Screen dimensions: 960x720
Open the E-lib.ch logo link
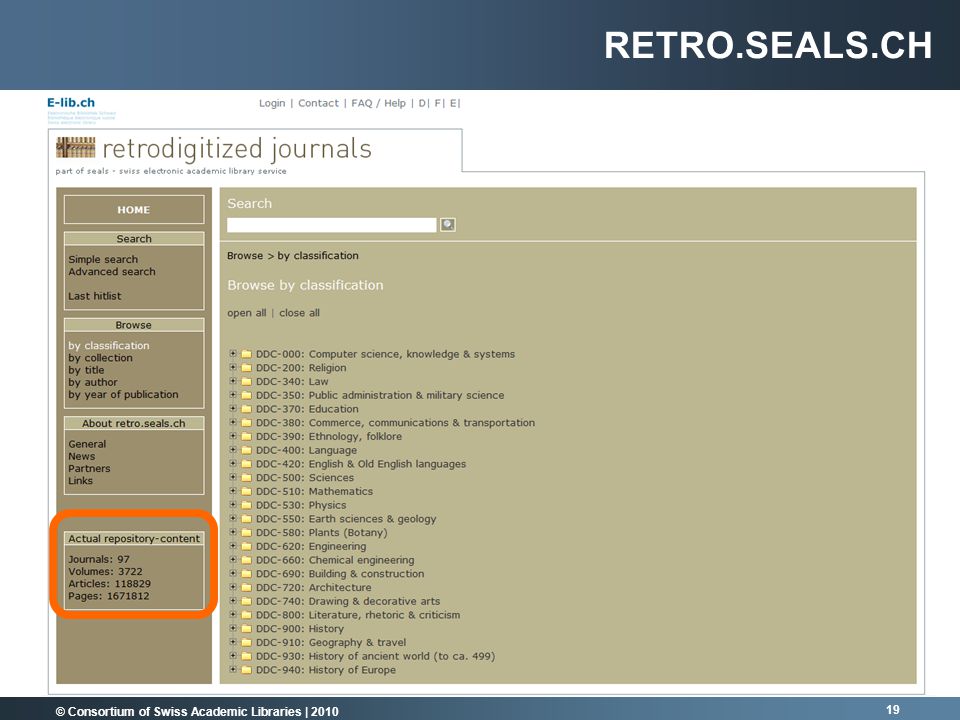(x=71, y=102)
